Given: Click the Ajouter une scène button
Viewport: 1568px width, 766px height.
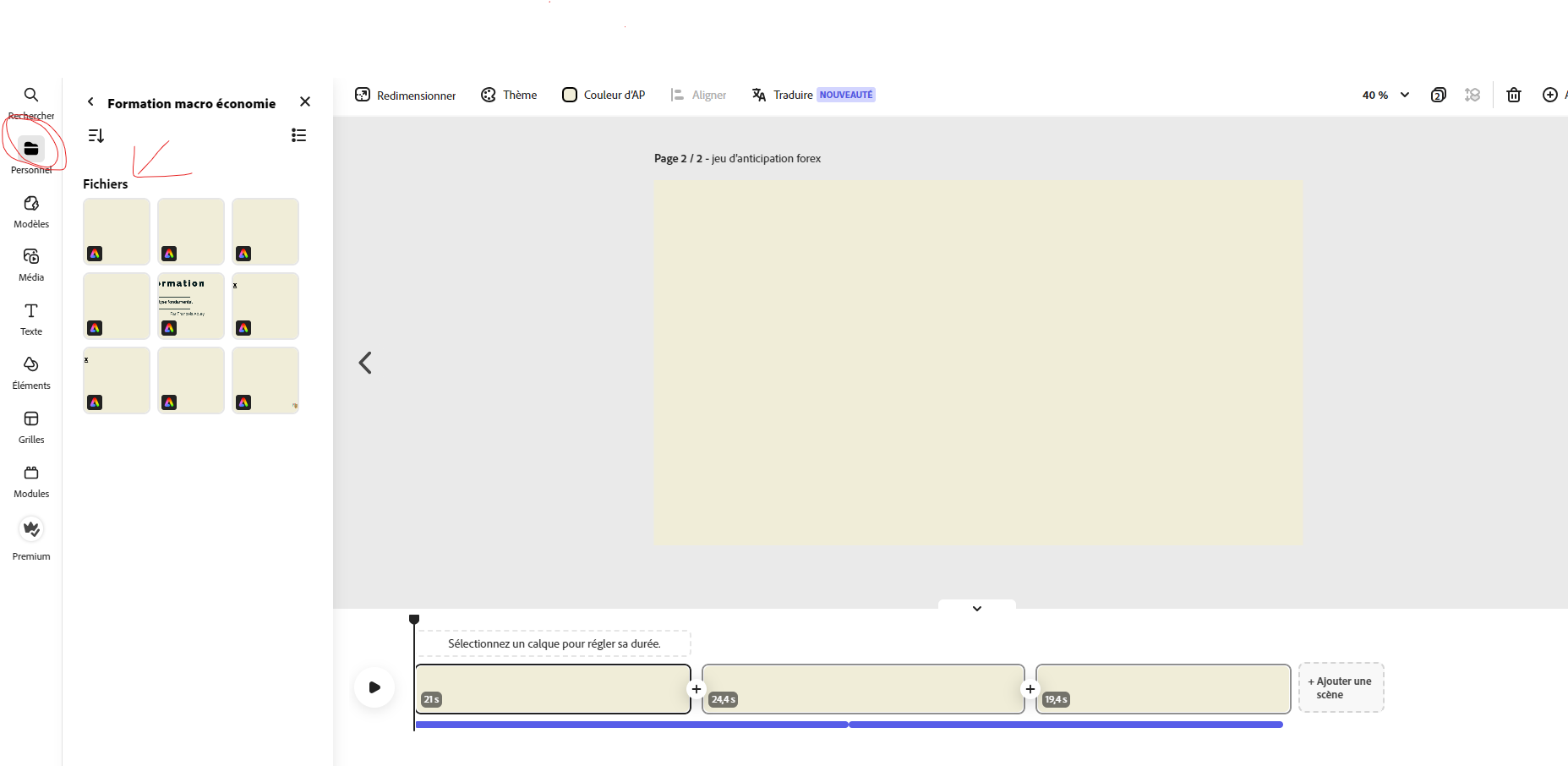Looking at the screenshot, I should click(1341, 687).
